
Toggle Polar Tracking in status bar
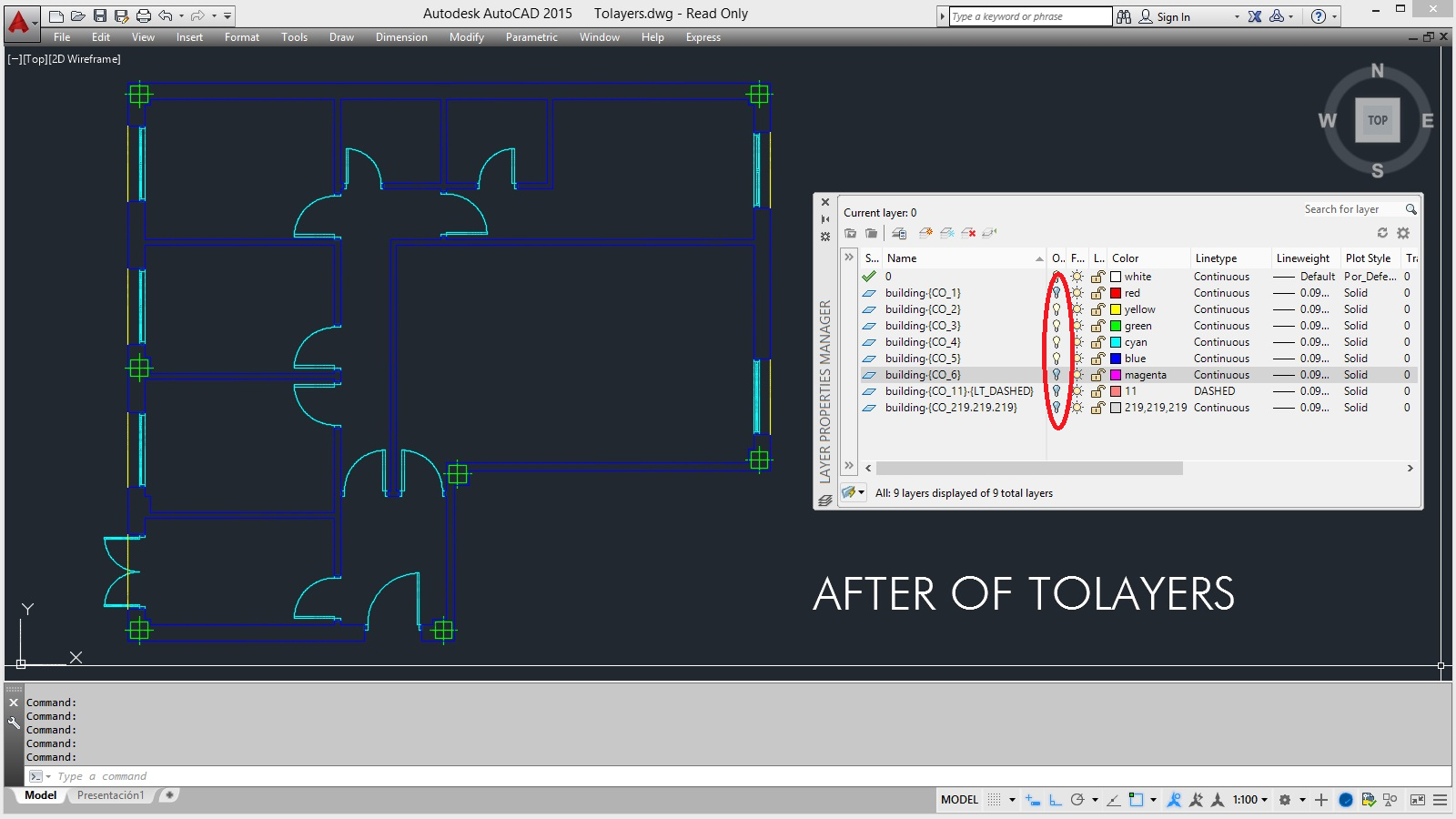pos(1077,800)
